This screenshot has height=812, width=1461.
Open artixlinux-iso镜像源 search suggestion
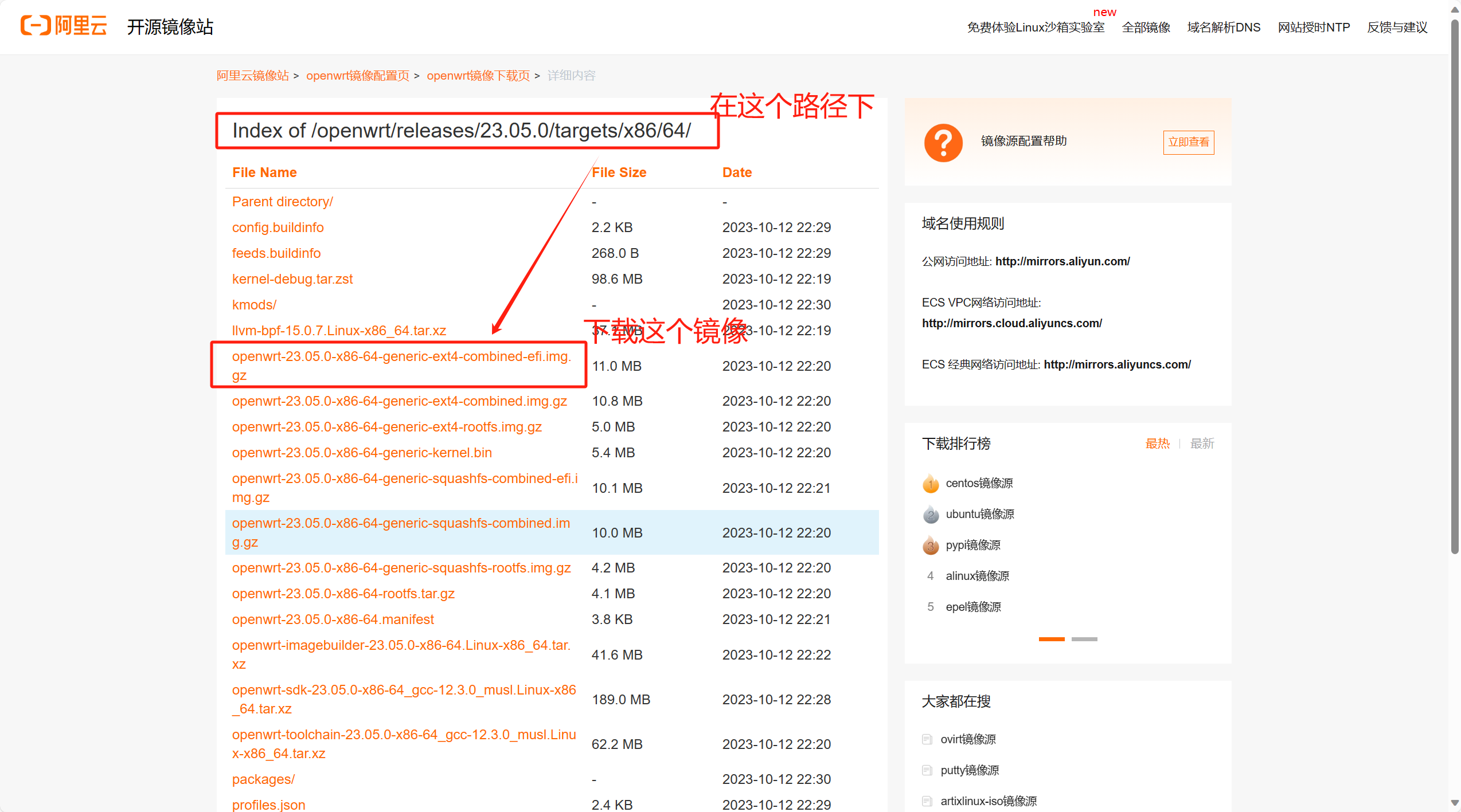pyautogui.click(x=989, y=801)
